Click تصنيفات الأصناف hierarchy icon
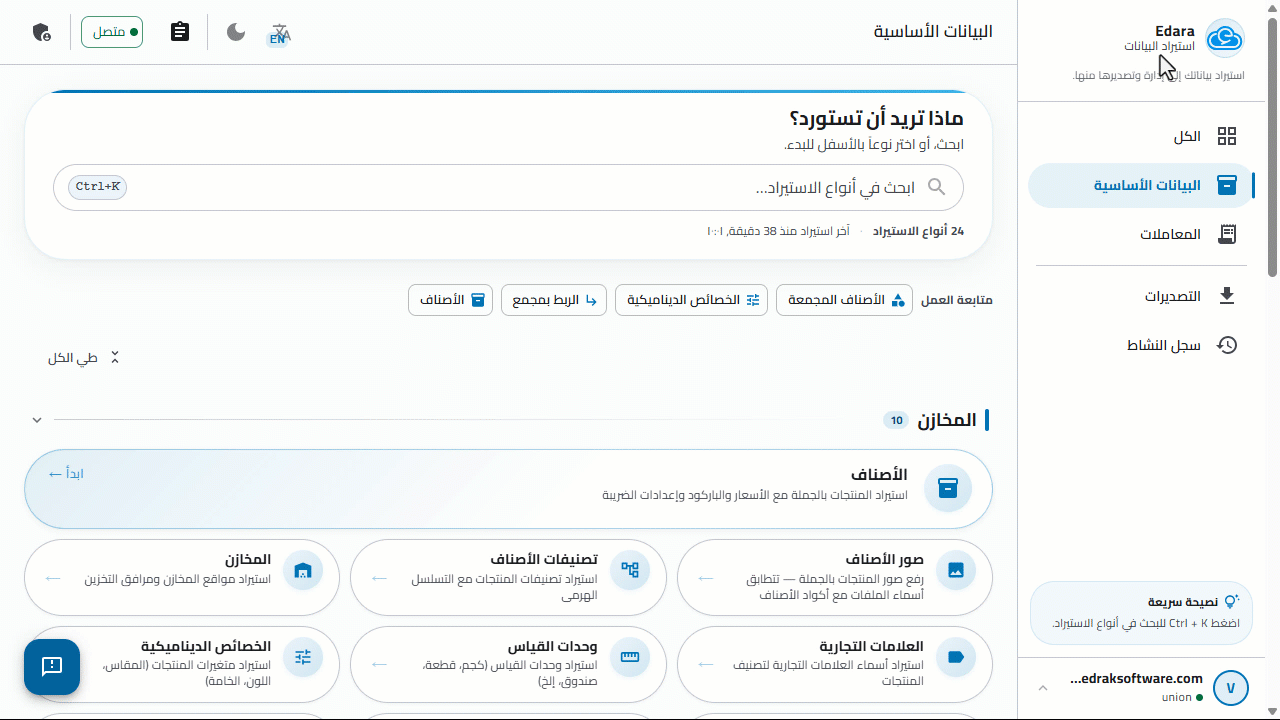Image resolution: width=1280 pixels, height=720 pixels. pos(630,571)
